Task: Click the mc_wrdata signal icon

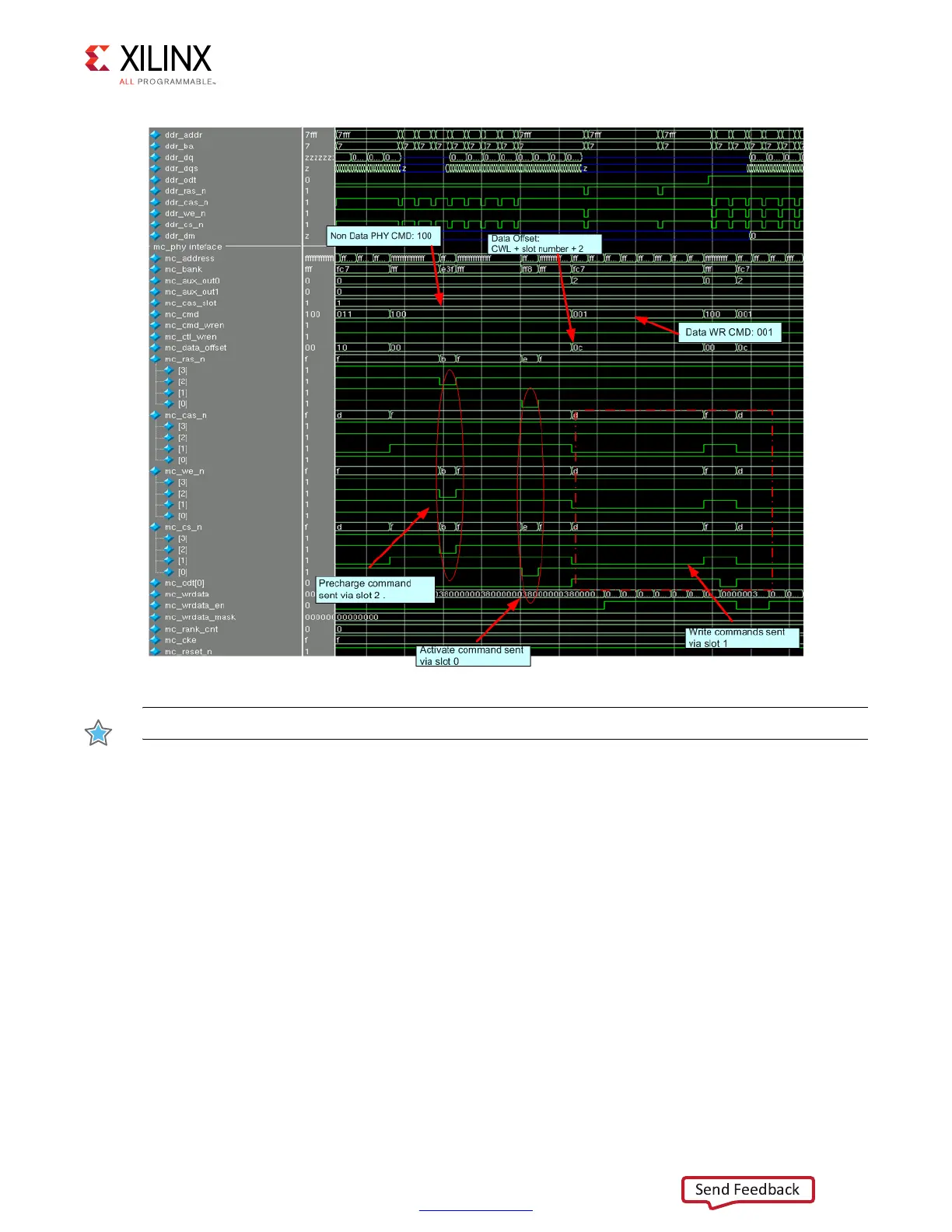Action: tap(156, 594)
